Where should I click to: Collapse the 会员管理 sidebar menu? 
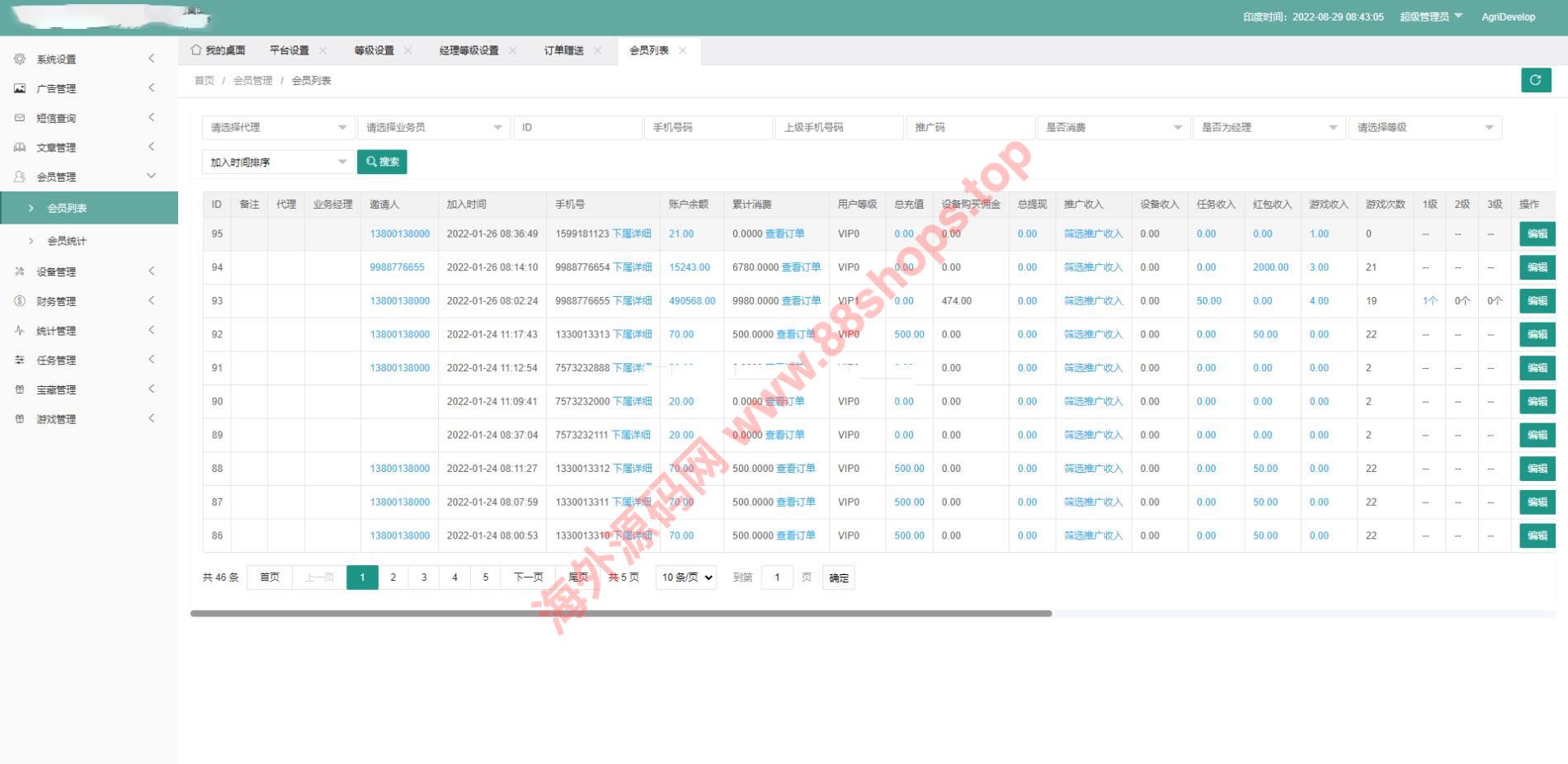[151, 176]
